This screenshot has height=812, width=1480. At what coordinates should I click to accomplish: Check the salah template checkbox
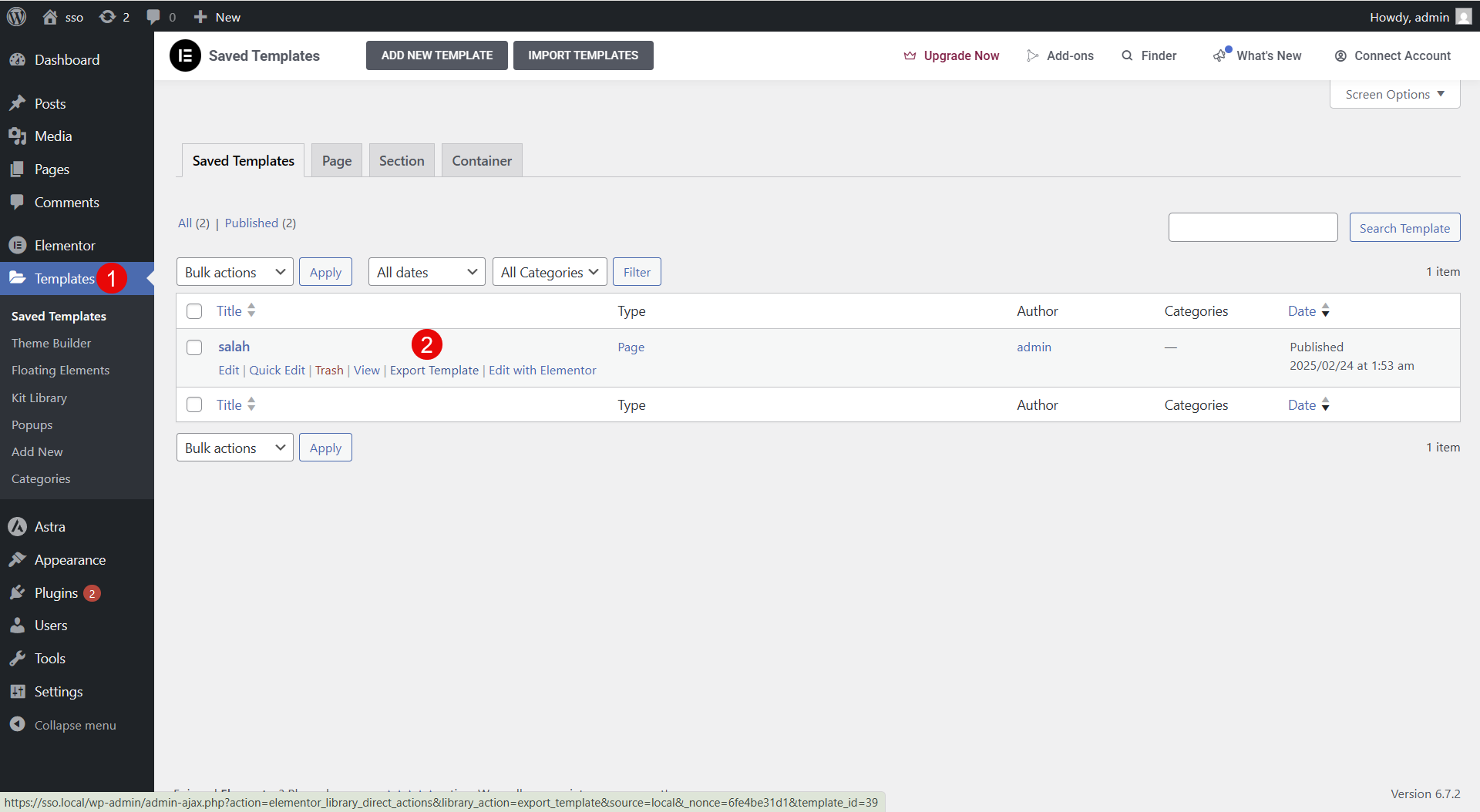click(194, 347)
